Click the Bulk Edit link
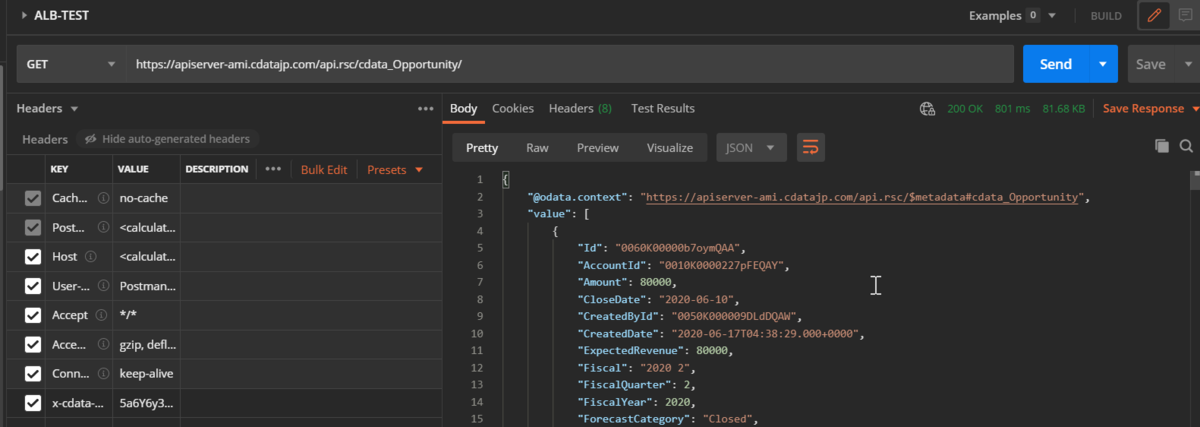This screenshot has height=427, width=1200. pyautogui.click(x=324, y=169)
